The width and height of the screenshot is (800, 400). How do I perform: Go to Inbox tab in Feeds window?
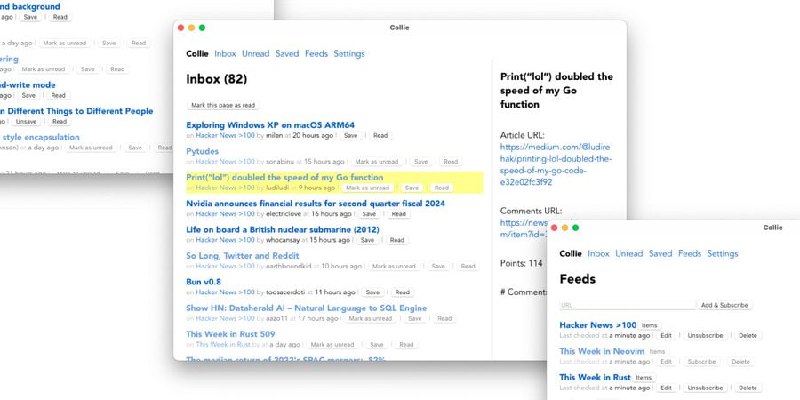tap(598, 254)
